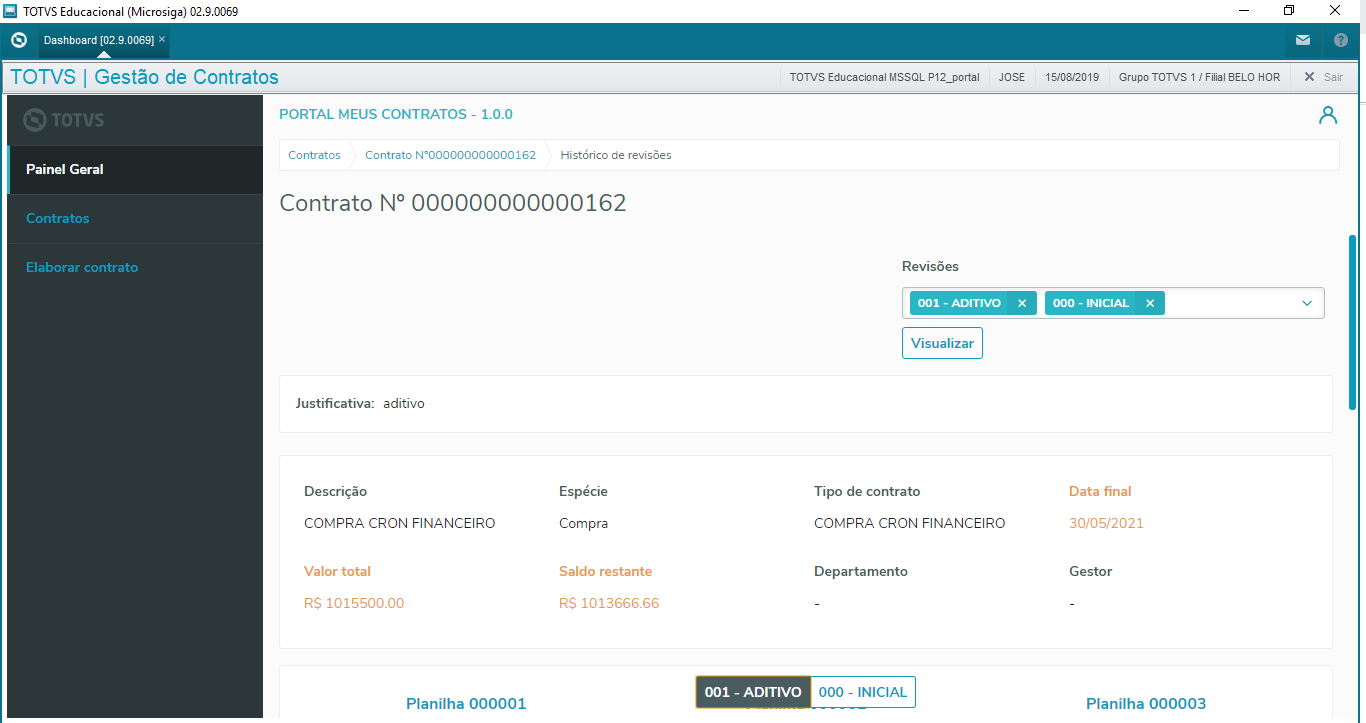The image size is (1366, 723).
Task: Open the mail envelope icon
Action: point(1302,41)
